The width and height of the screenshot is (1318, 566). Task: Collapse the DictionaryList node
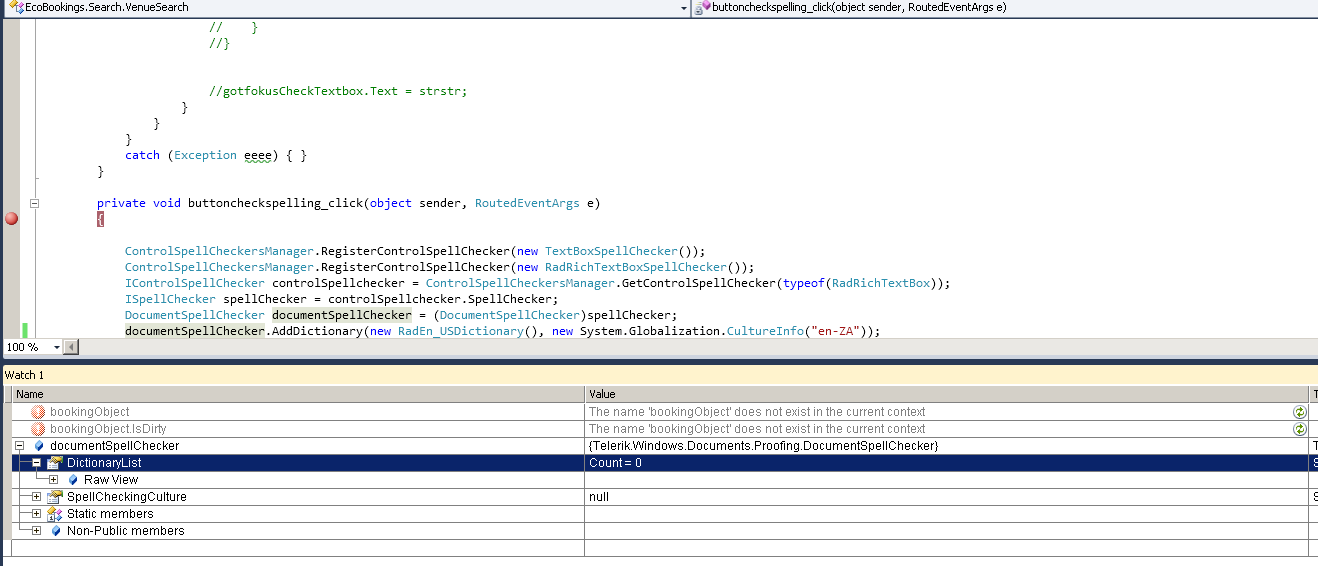[36, 462]
